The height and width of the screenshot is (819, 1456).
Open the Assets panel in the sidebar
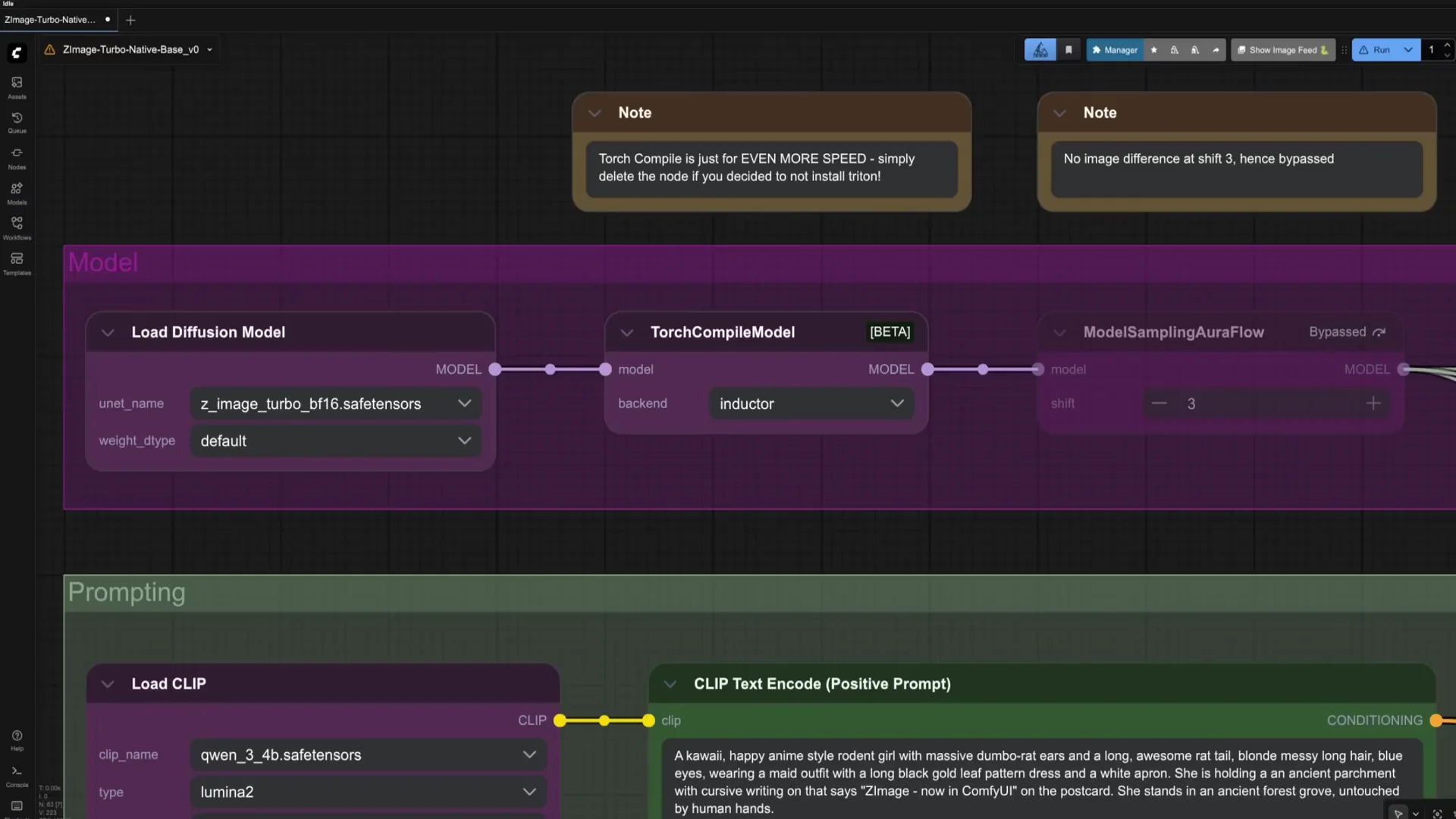(16, 86)
